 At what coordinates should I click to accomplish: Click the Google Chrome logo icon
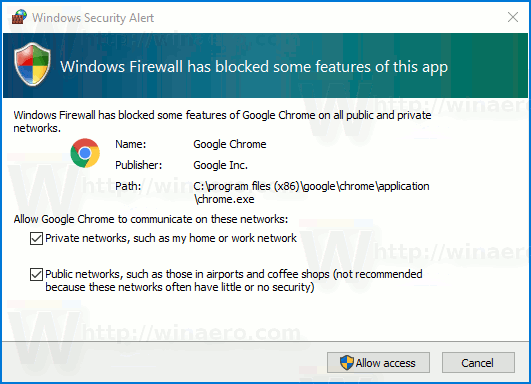85,153
